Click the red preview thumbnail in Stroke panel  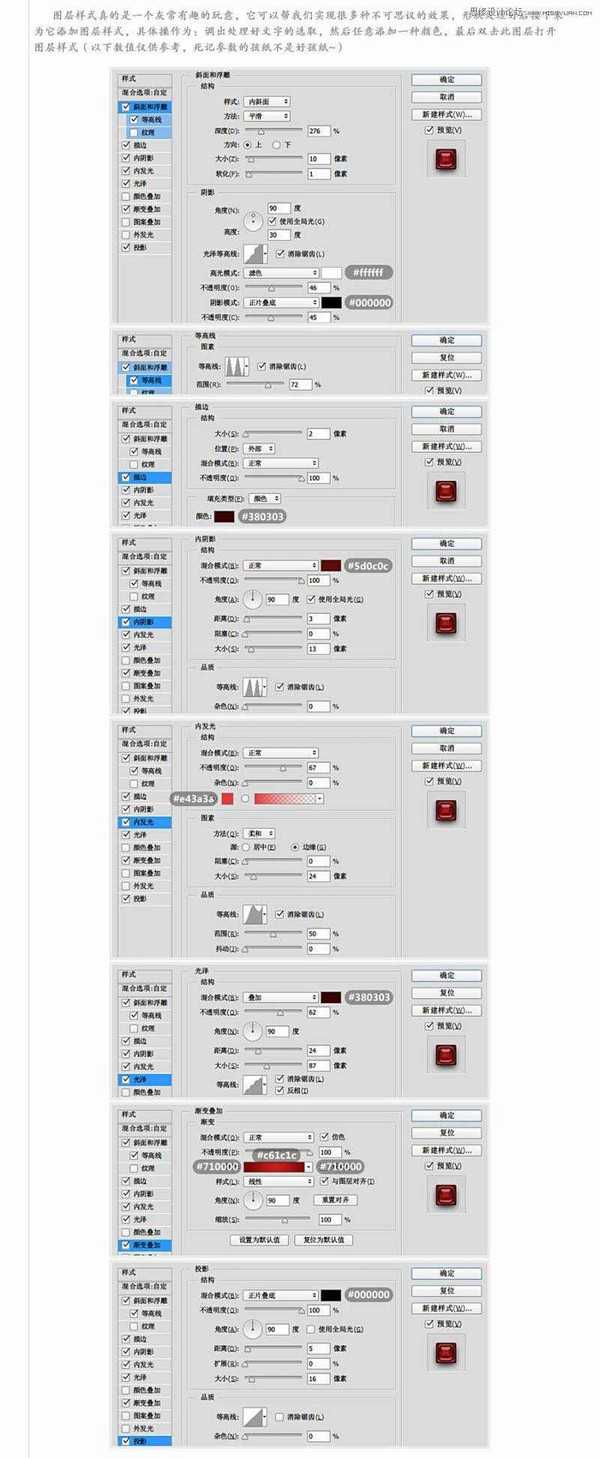click(x=445, y=492)
